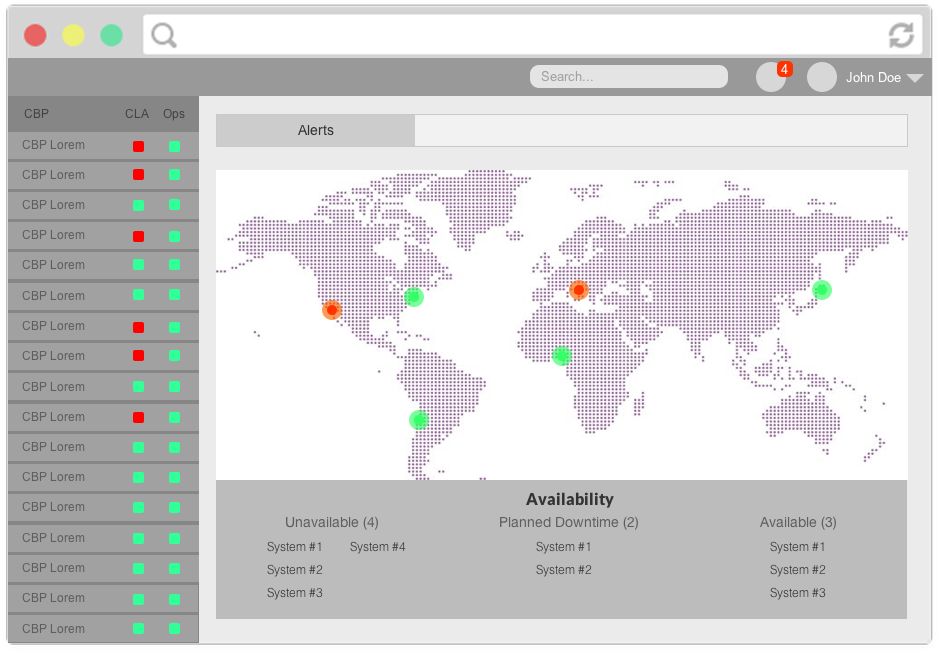Image resolution: width=940 pixels, height=654 pixels.
Task: Click green Ops square in topmost CBP Lorem row
Action: pyautogui.click(x=174, y=146)
